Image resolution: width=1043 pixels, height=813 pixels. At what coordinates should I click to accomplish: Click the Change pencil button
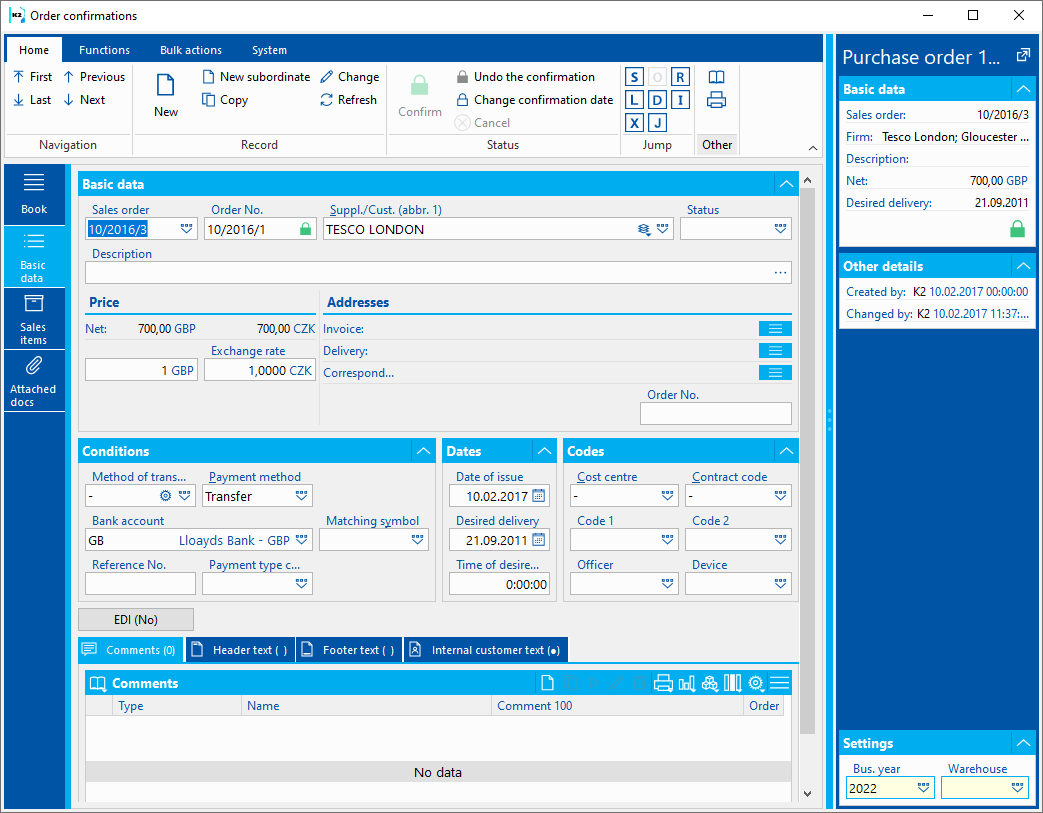coord(349,77)
